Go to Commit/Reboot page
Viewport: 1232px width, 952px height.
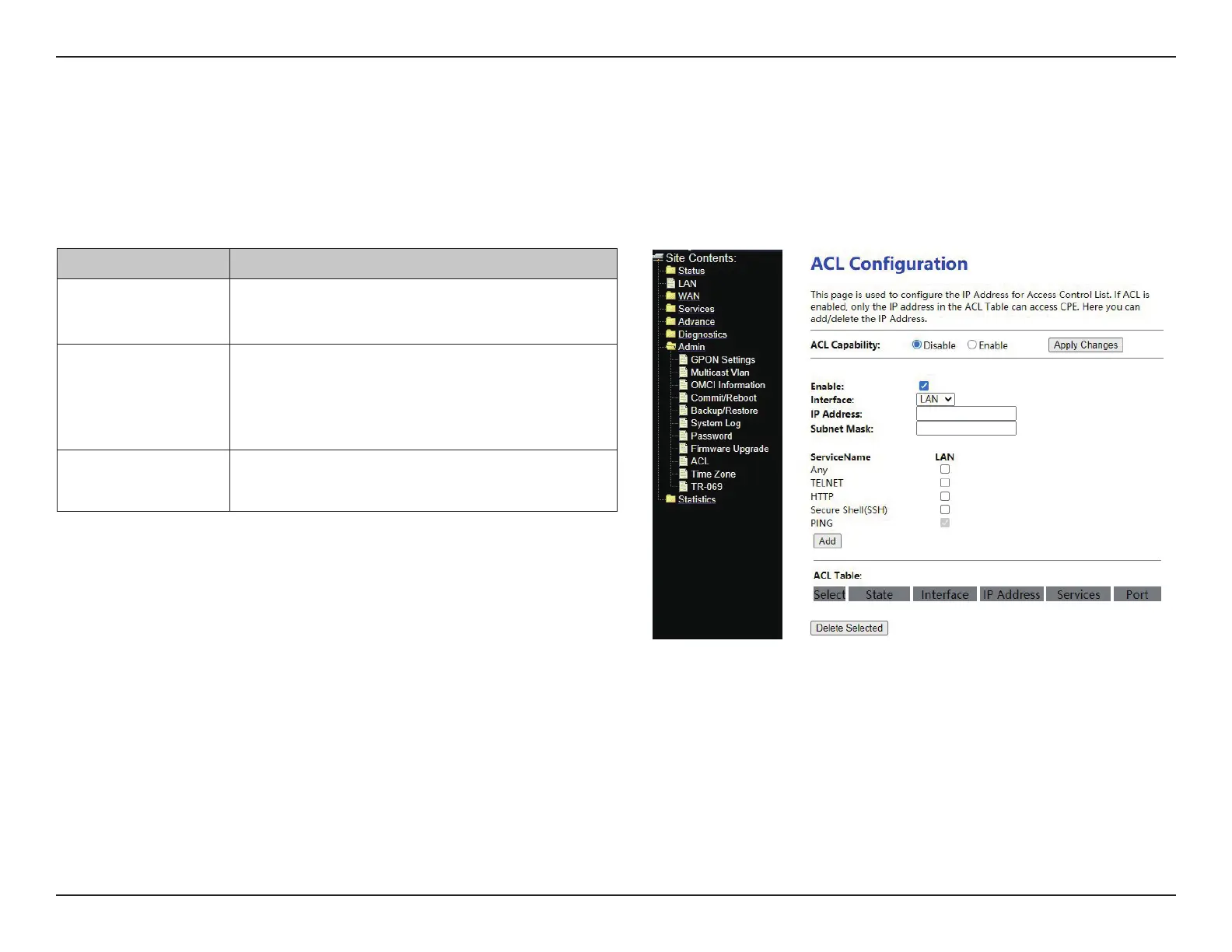pos(724,398)
